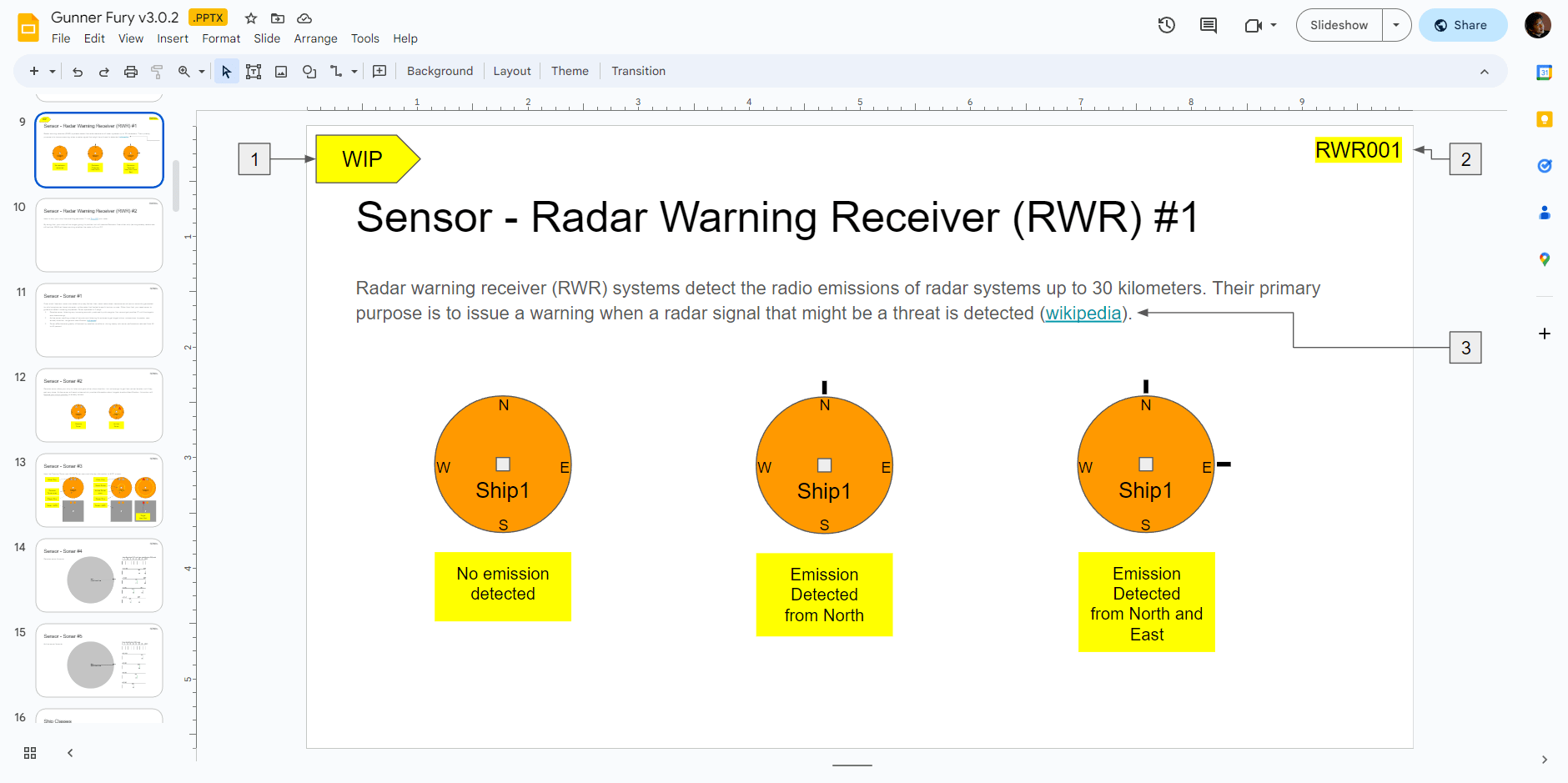This screenshot has width=1568, height=783.
Task: Collapse the menus with chevron
Action: pyautogui.click(x=1485, y=72)
